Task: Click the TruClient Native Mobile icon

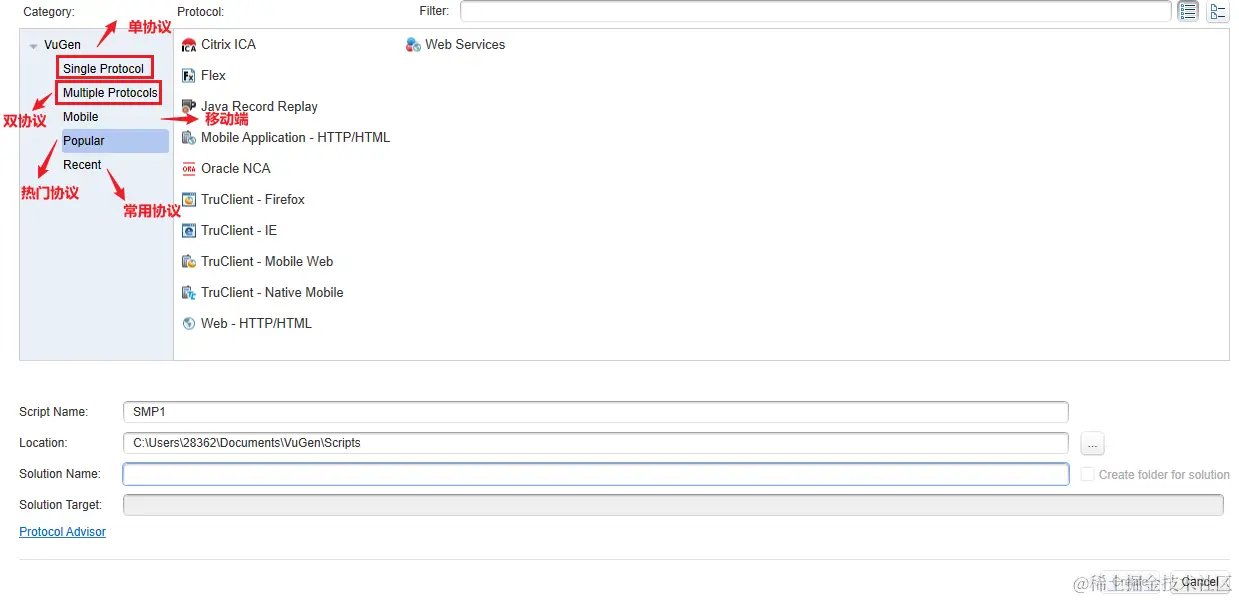Action: tap(189, 293)
